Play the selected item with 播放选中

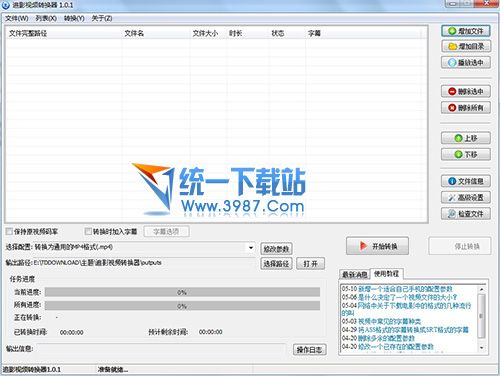[466, 62]
